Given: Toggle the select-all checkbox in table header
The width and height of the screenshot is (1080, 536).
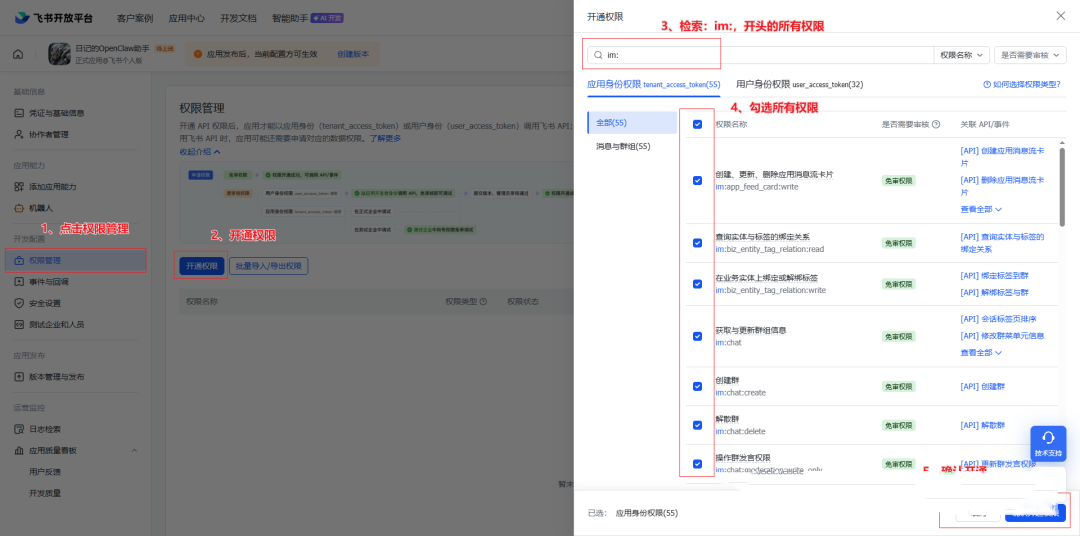Looking at the screenshot, I should [x=697, y=125].
